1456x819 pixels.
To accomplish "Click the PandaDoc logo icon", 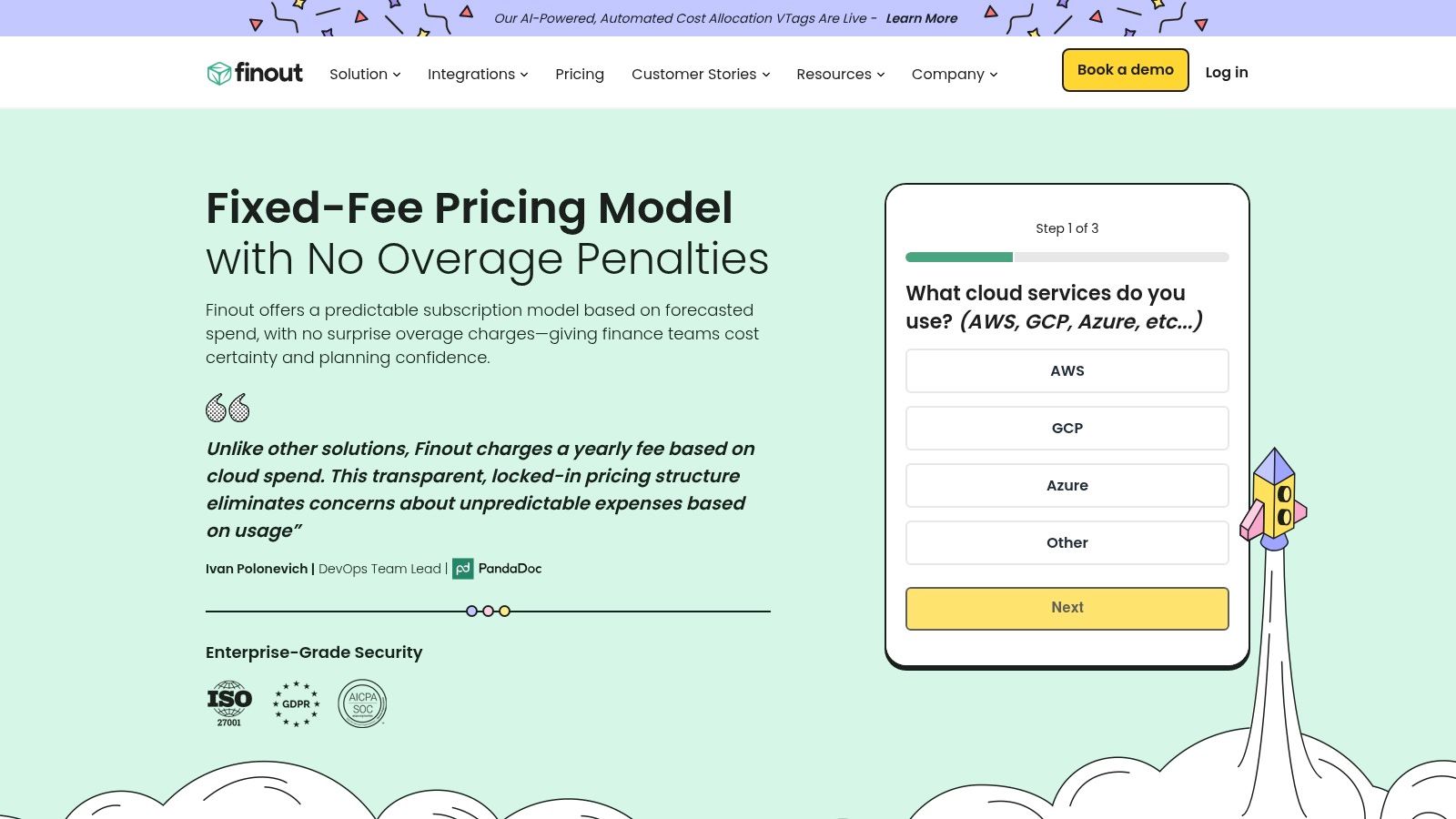I will [462, 569].
